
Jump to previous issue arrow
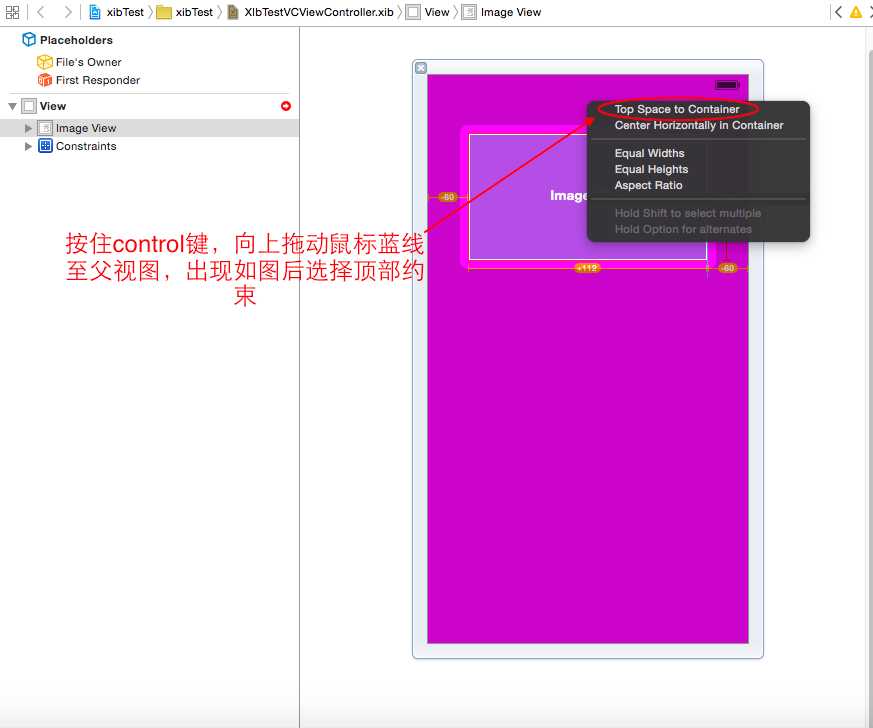coord(838,12)
